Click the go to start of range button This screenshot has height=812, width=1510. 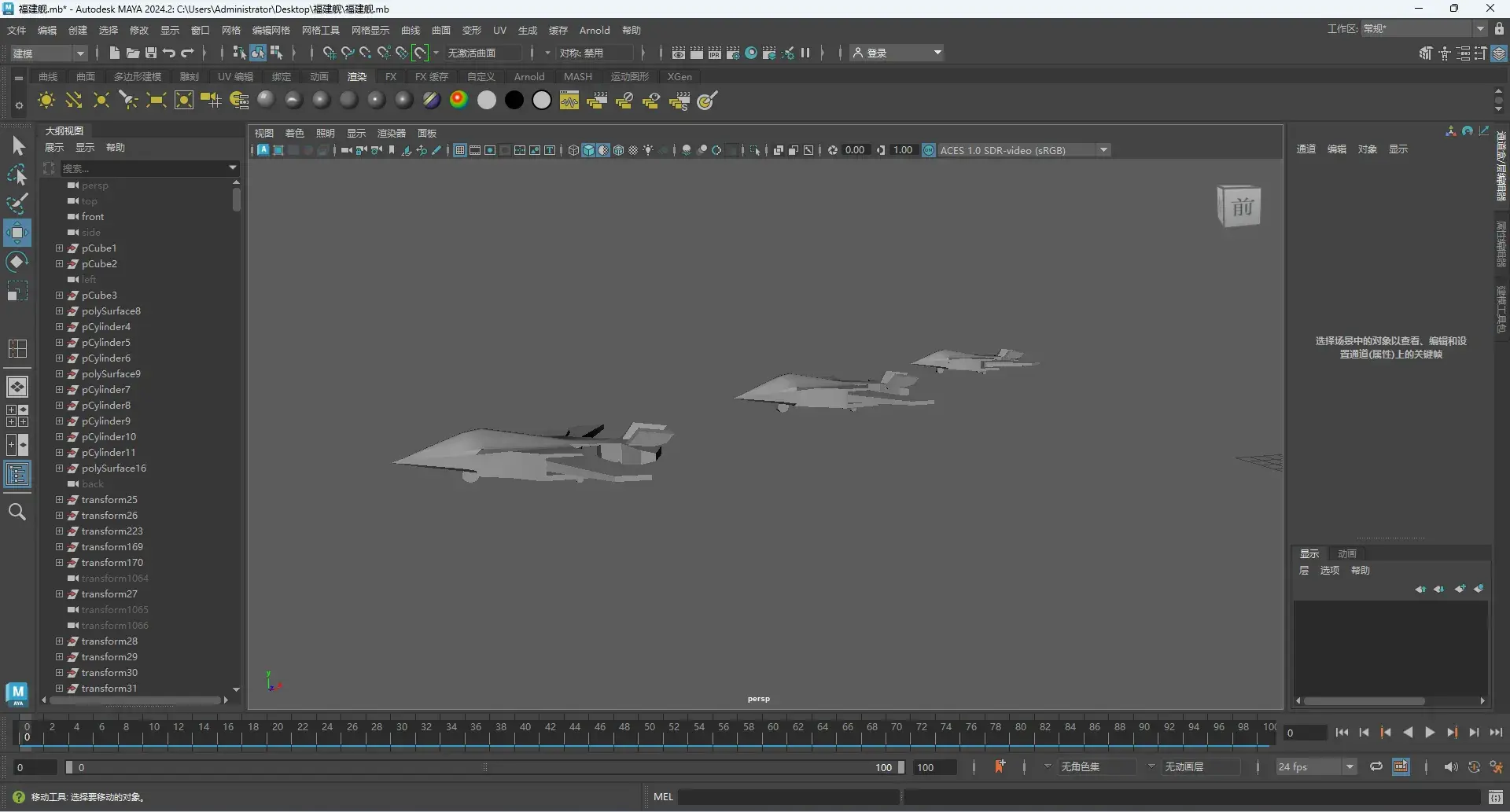coord(1342,732)
